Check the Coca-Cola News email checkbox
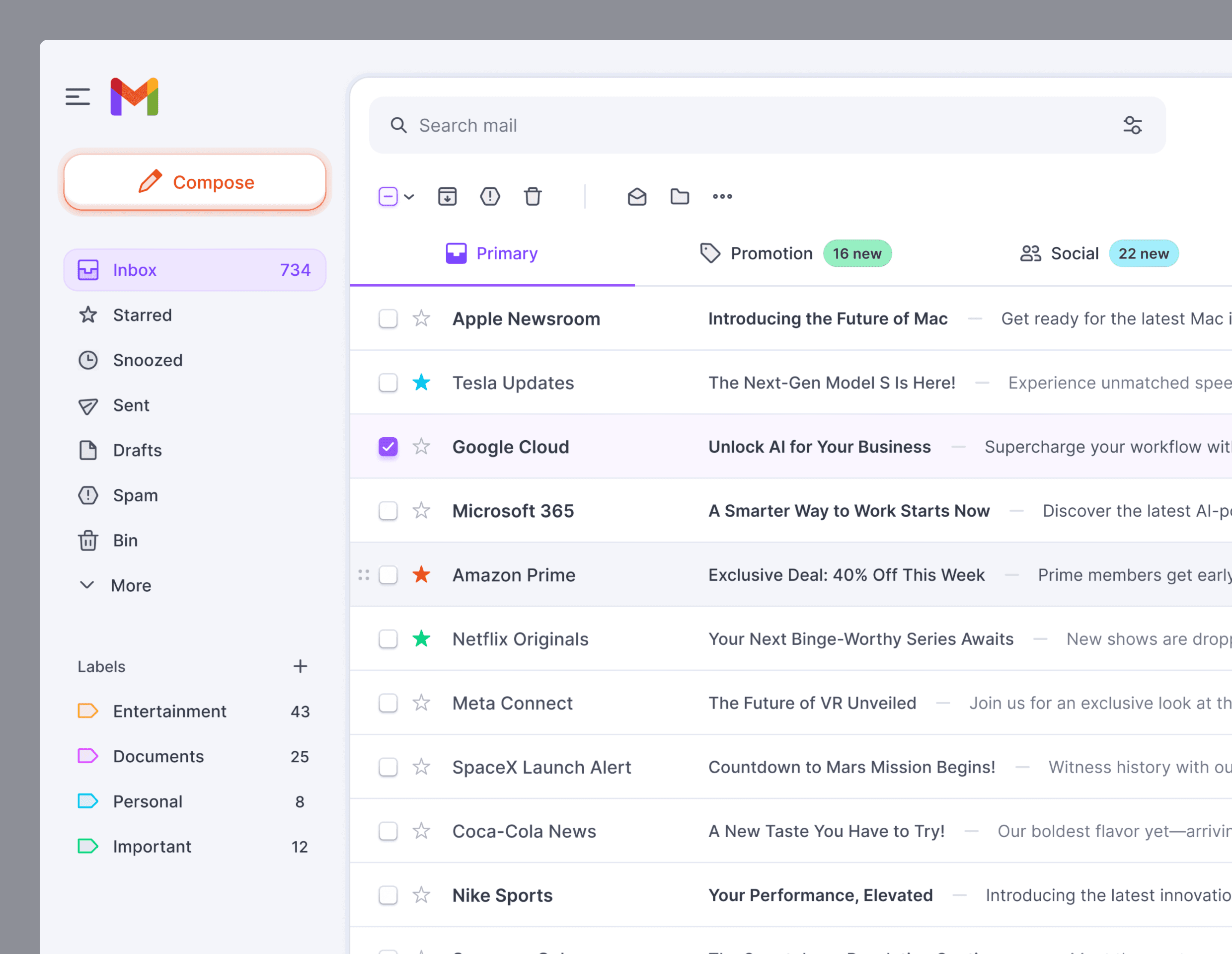This screenshot has height=954, width=1232. click(388, 831)
